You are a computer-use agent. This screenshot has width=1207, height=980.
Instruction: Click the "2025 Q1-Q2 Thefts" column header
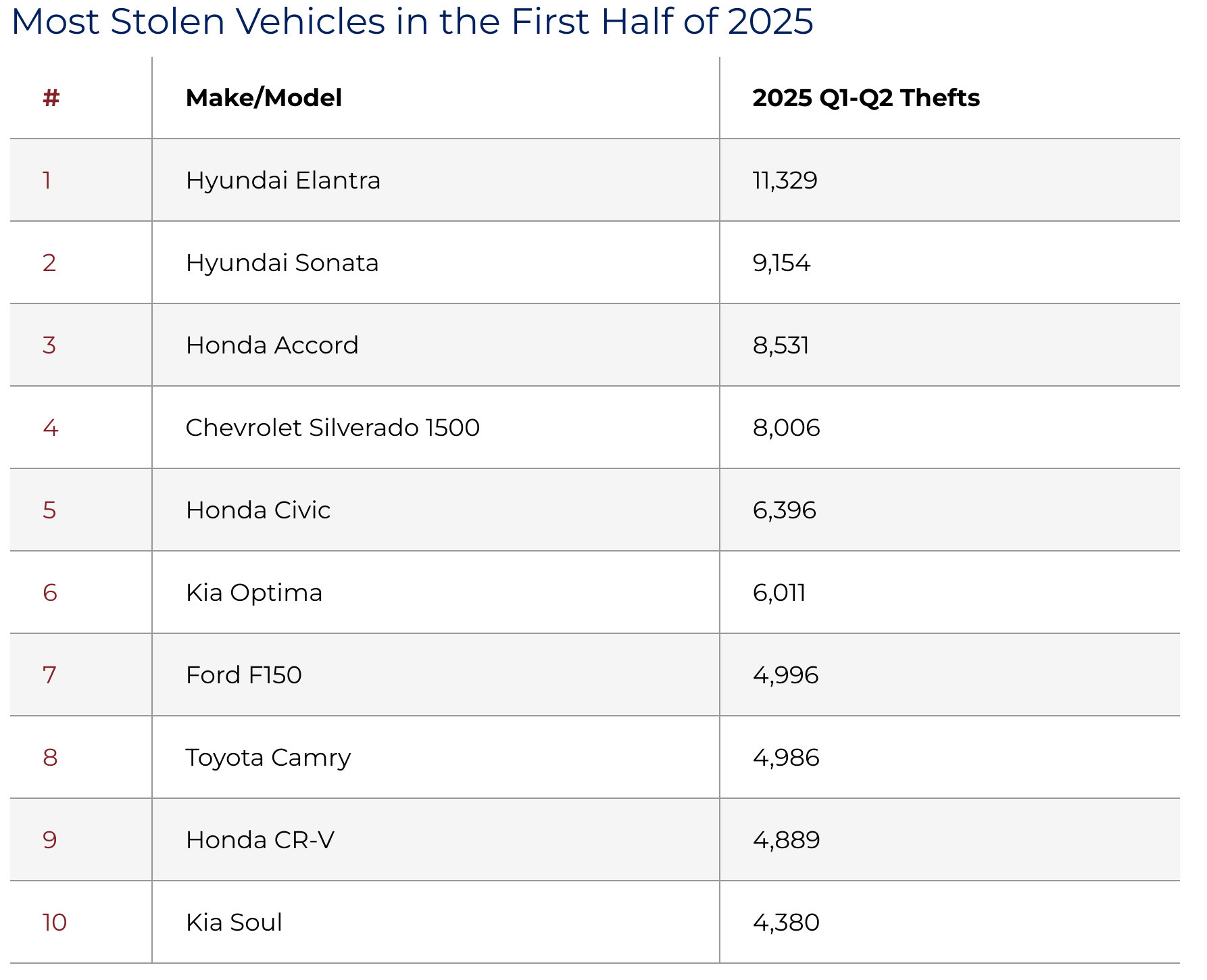866,98
